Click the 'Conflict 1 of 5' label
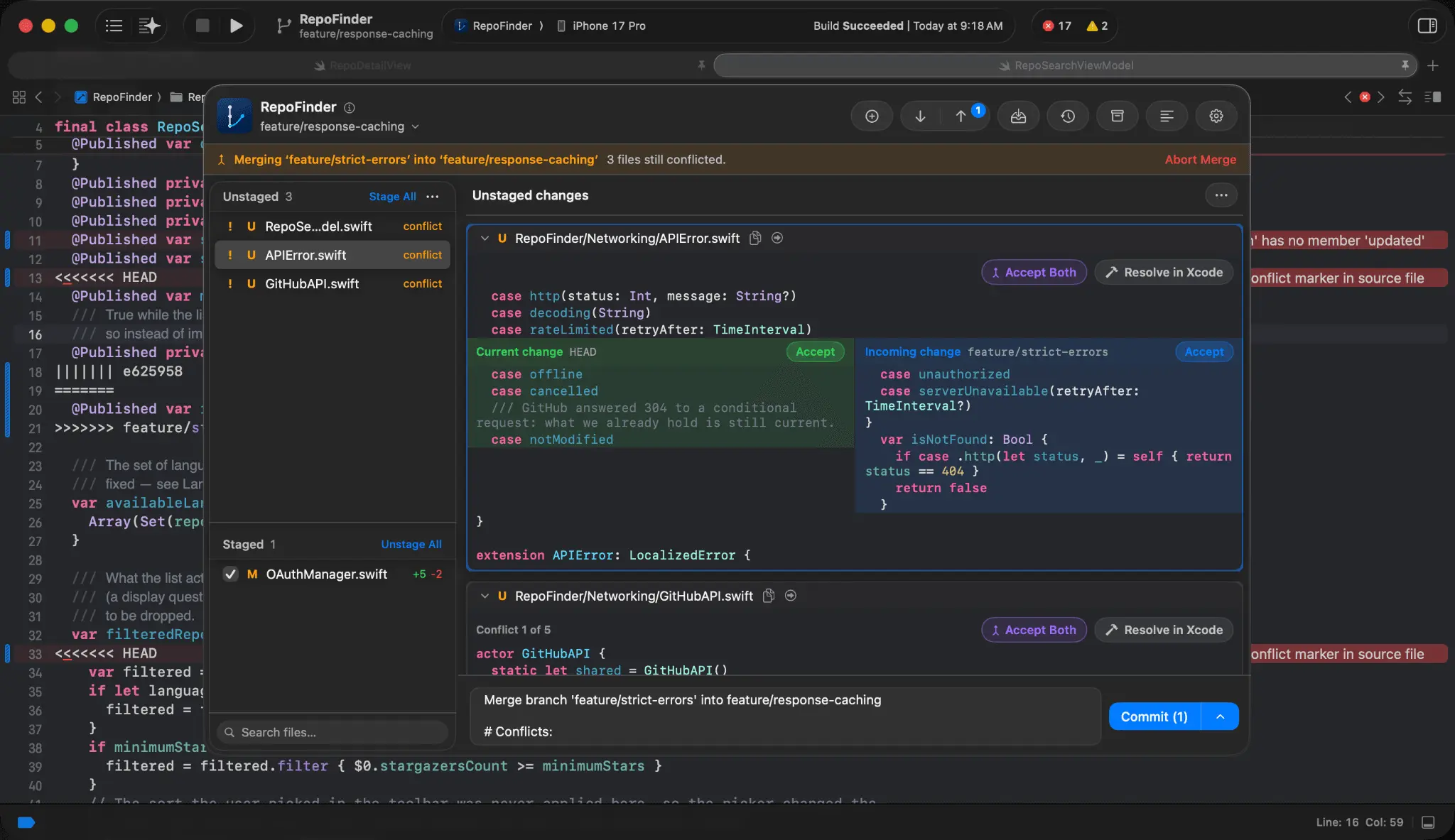This screenshot has width=1455, height=840. (x=513, y=630)
